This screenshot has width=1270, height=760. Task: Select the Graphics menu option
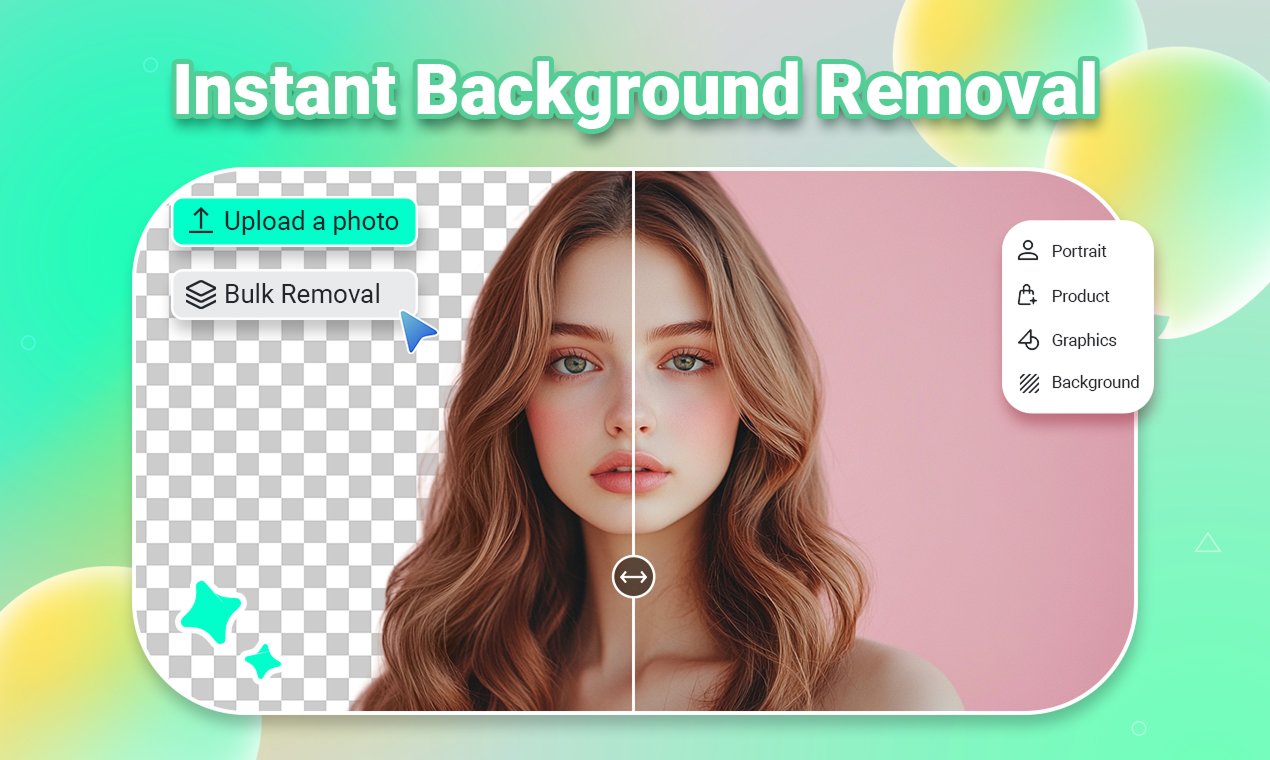(x=1078, y=340)
